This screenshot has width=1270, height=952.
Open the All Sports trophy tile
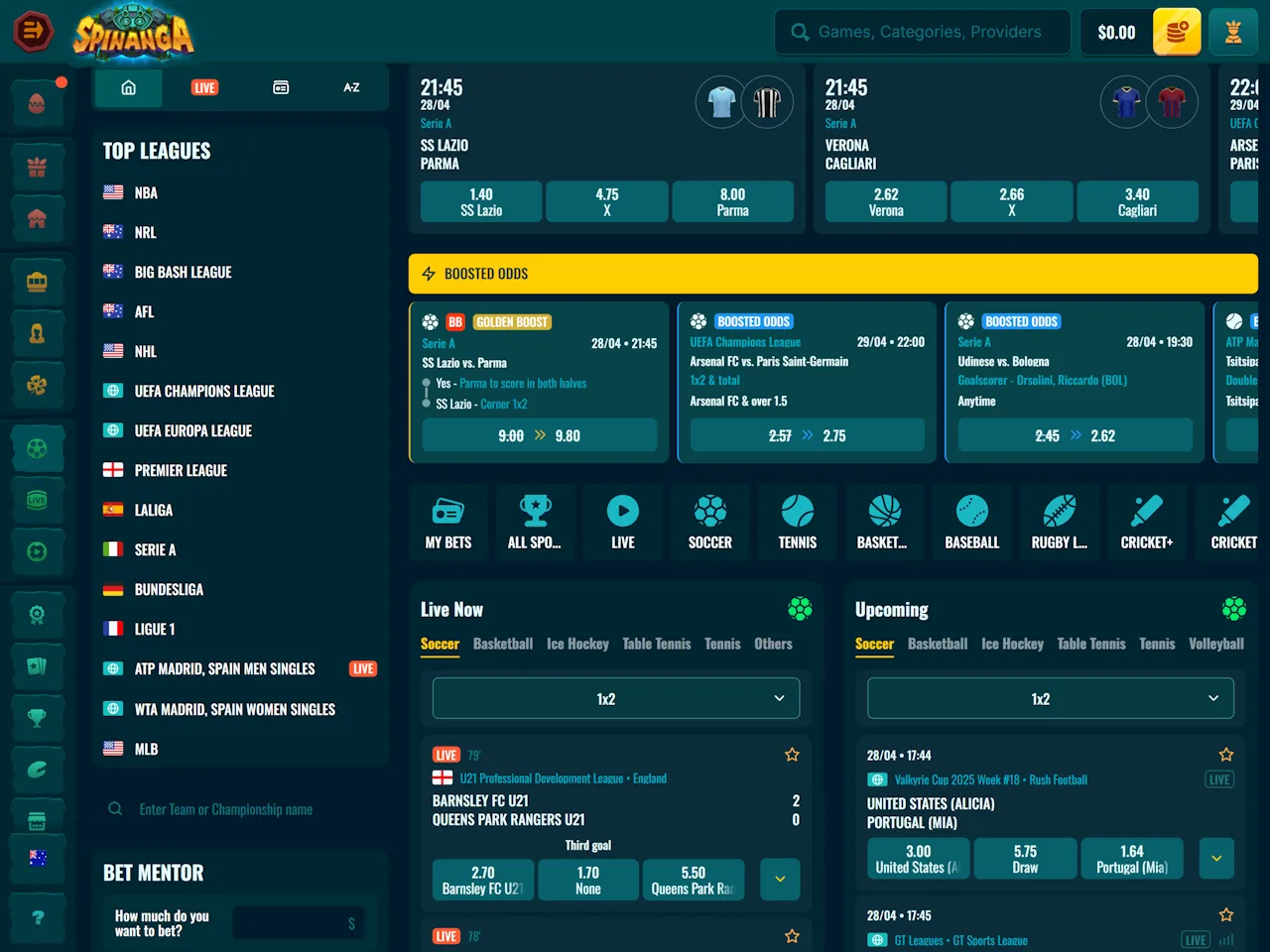[536, 523]
